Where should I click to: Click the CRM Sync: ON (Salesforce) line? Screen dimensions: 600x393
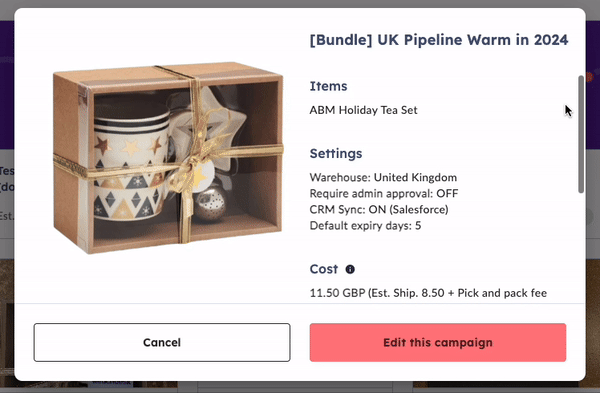pos(379,210)
